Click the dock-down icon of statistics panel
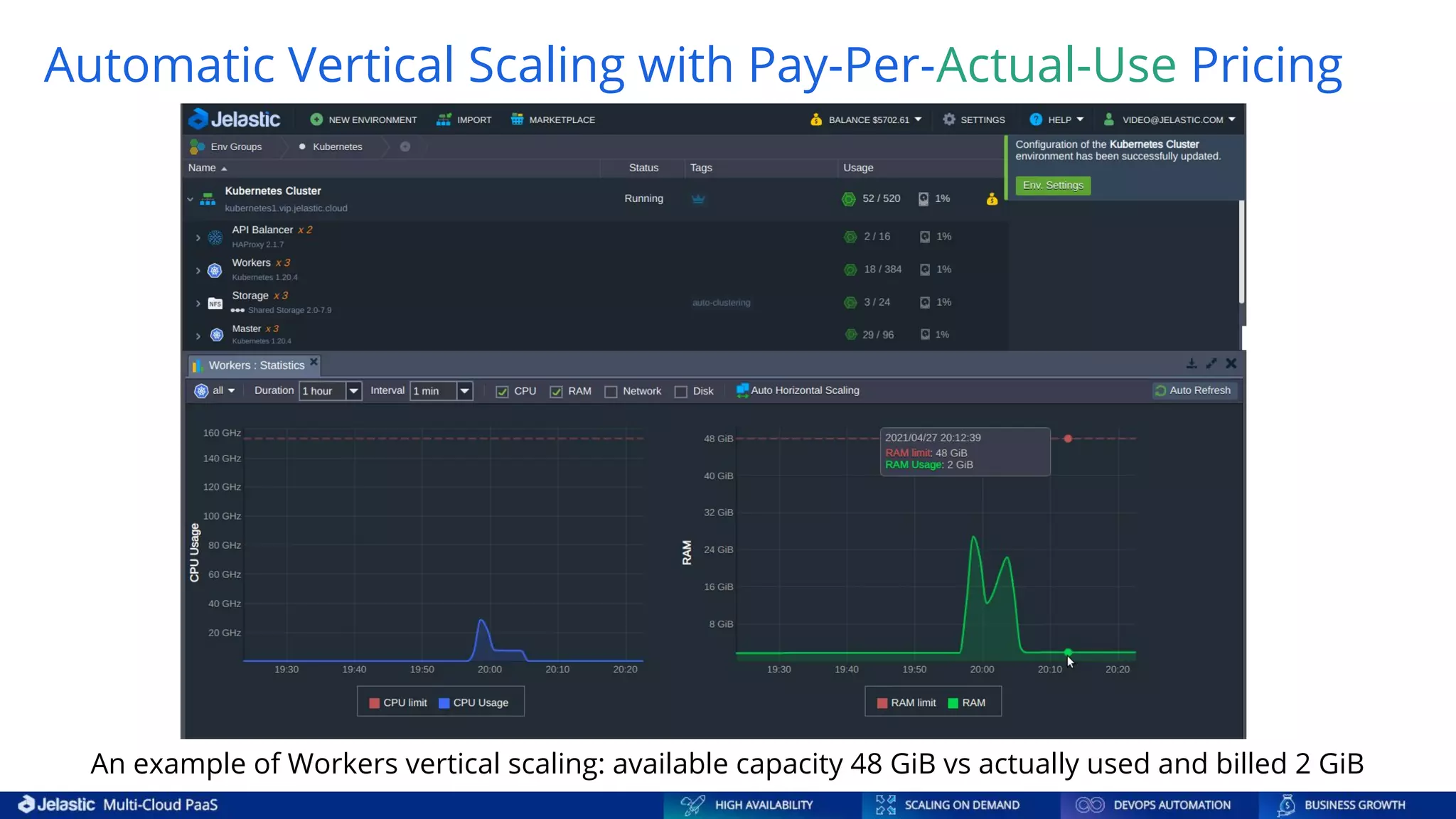 [x=1192, y=363]
